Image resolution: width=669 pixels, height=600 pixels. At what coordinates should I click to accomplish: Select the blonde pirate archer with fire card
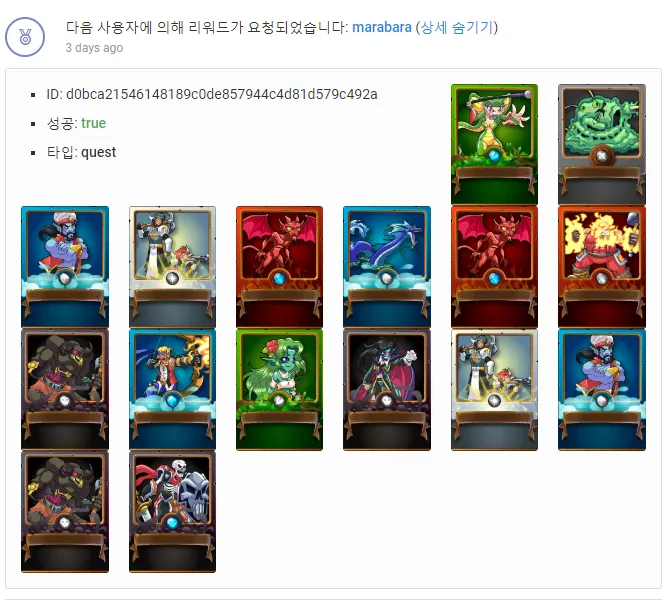[172, 389]
